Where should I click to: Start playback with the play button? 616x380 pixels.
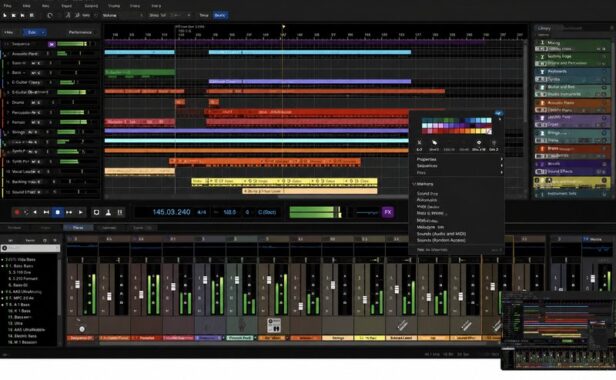coord(81,212)
